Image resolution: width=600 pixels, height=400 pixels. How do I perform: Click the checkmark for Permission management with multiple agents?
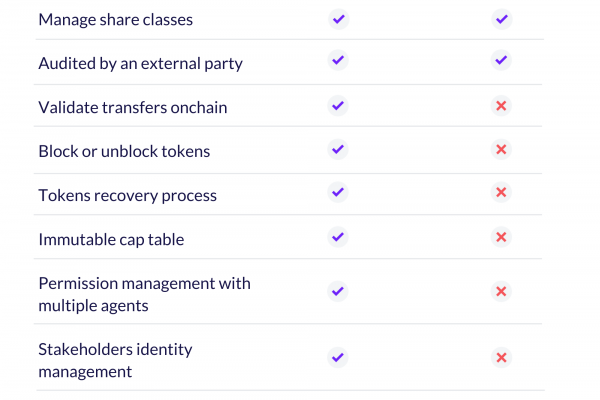[x=338, y=292]
